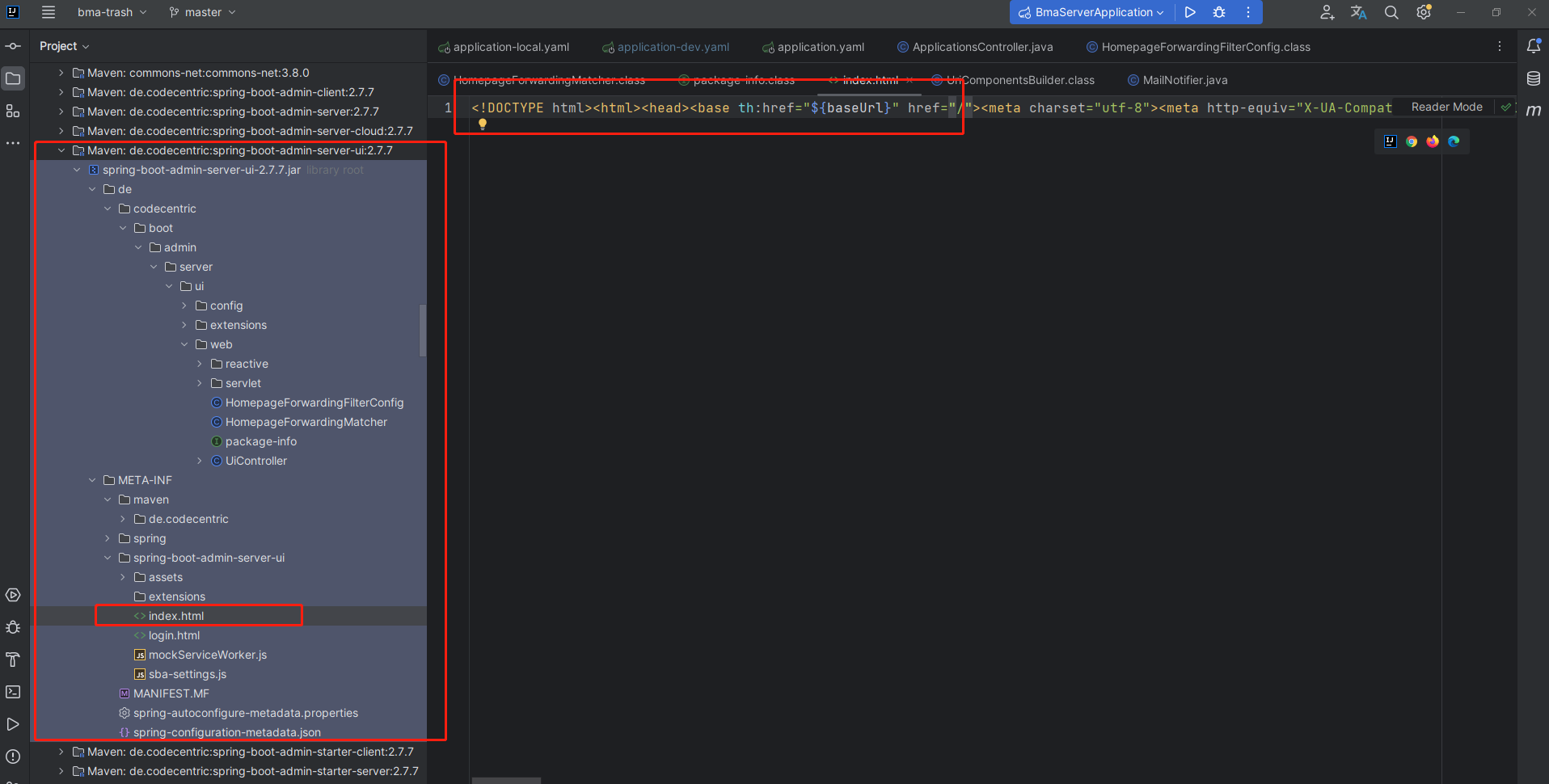Show more tool windows ellipsis
This screenshot has height=784, width=1549.
(13, 143)
